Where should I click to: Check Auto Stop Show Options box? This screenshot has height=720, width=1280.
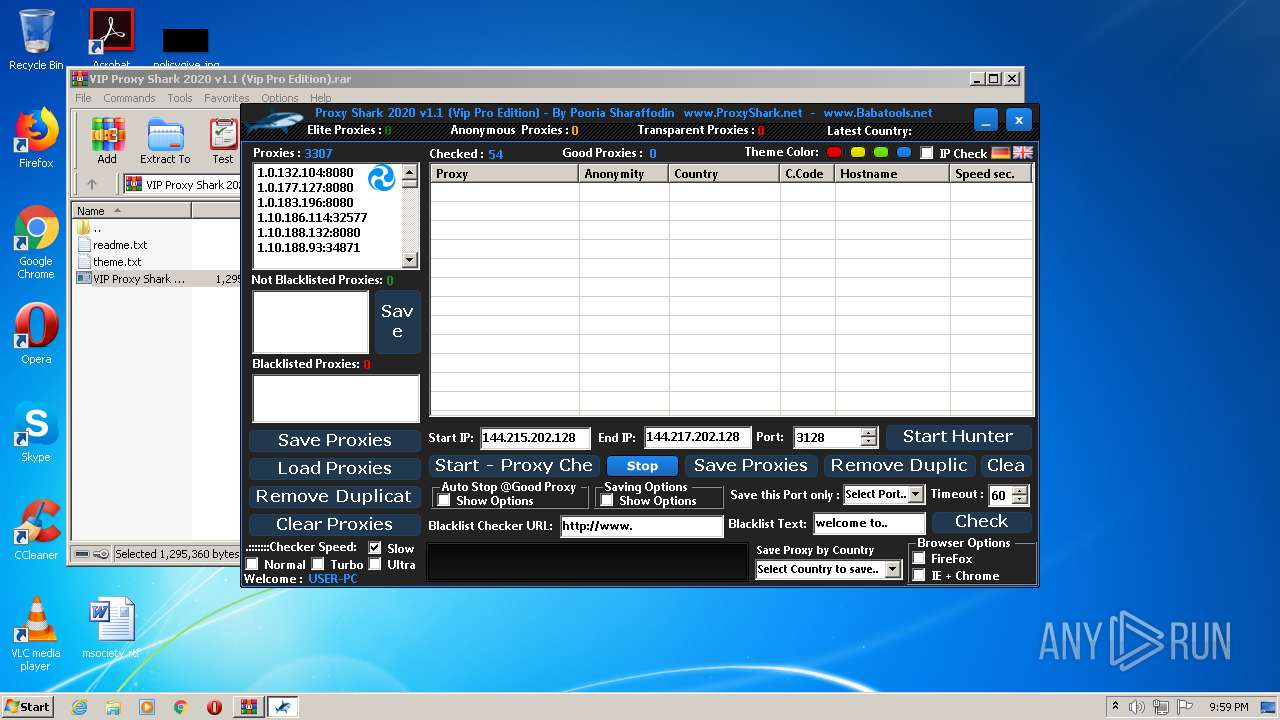[444, 501]
